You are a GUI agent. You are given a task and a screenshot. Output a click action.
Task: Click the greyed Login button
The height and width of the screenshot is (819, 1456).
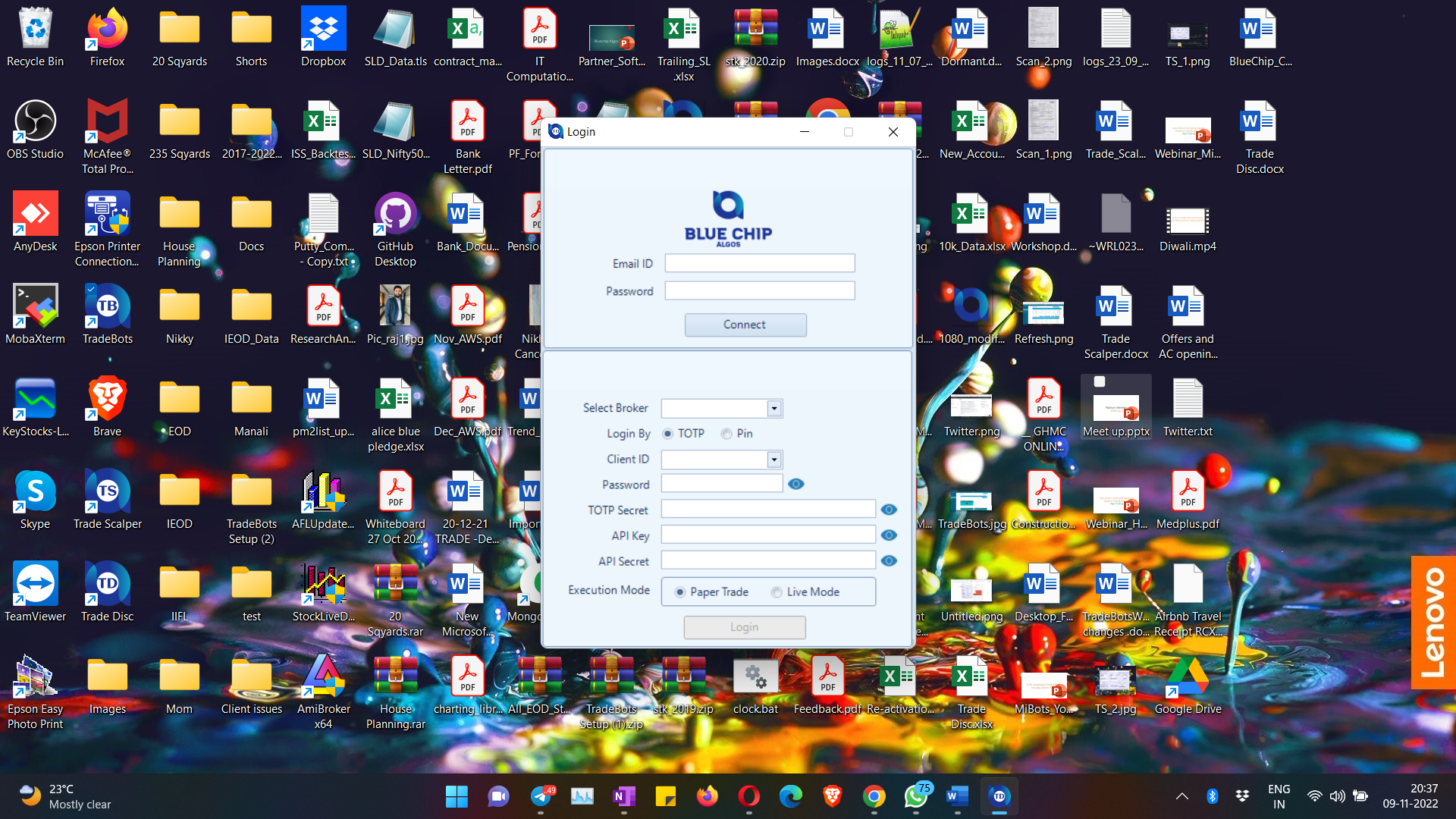(x=745, y=627)
